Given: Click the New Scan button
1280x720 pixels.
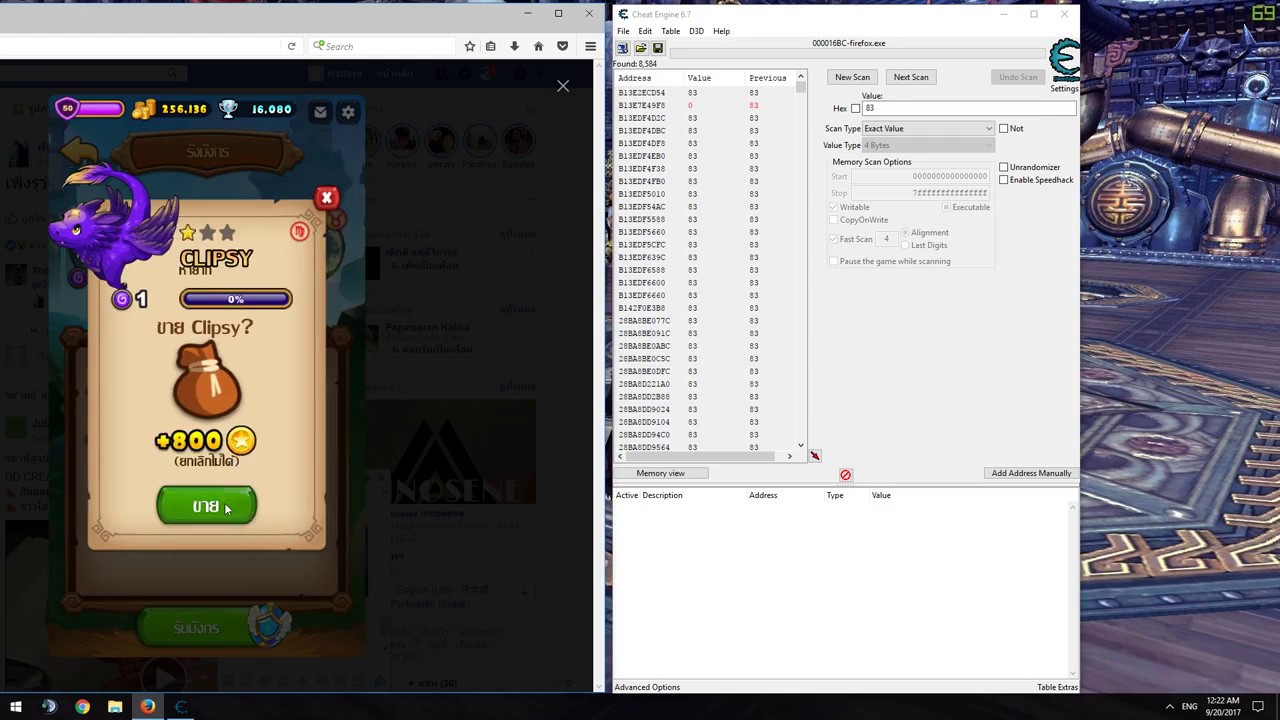Looking at the screenshot, I should click(x=852, y=77).
